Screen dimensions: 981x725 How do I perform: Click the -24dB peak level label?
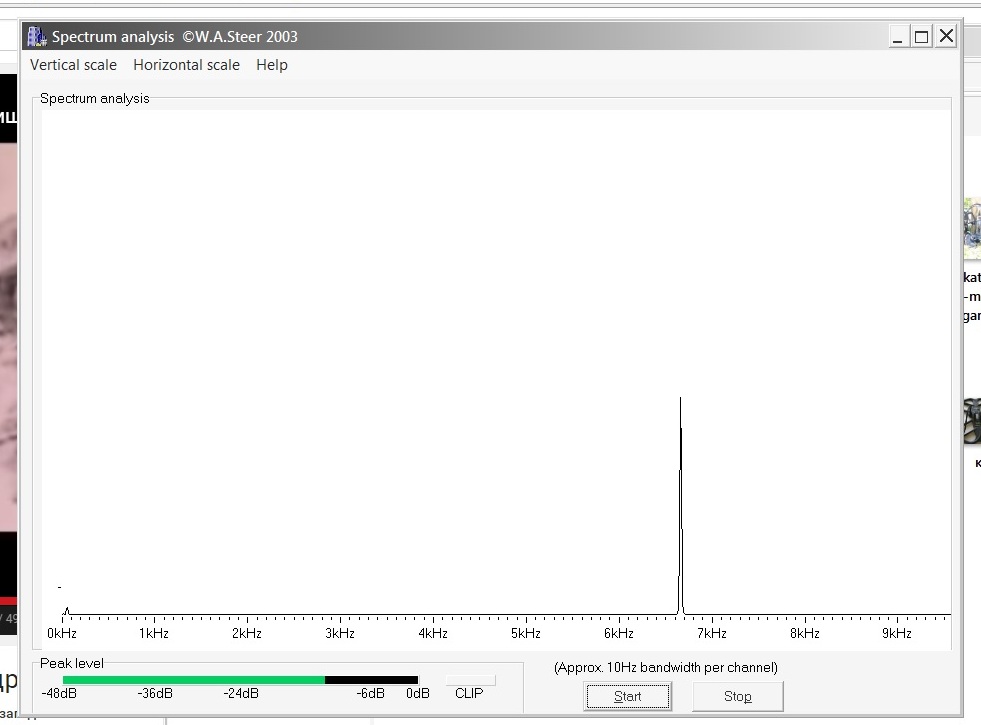tap(241, 693)
